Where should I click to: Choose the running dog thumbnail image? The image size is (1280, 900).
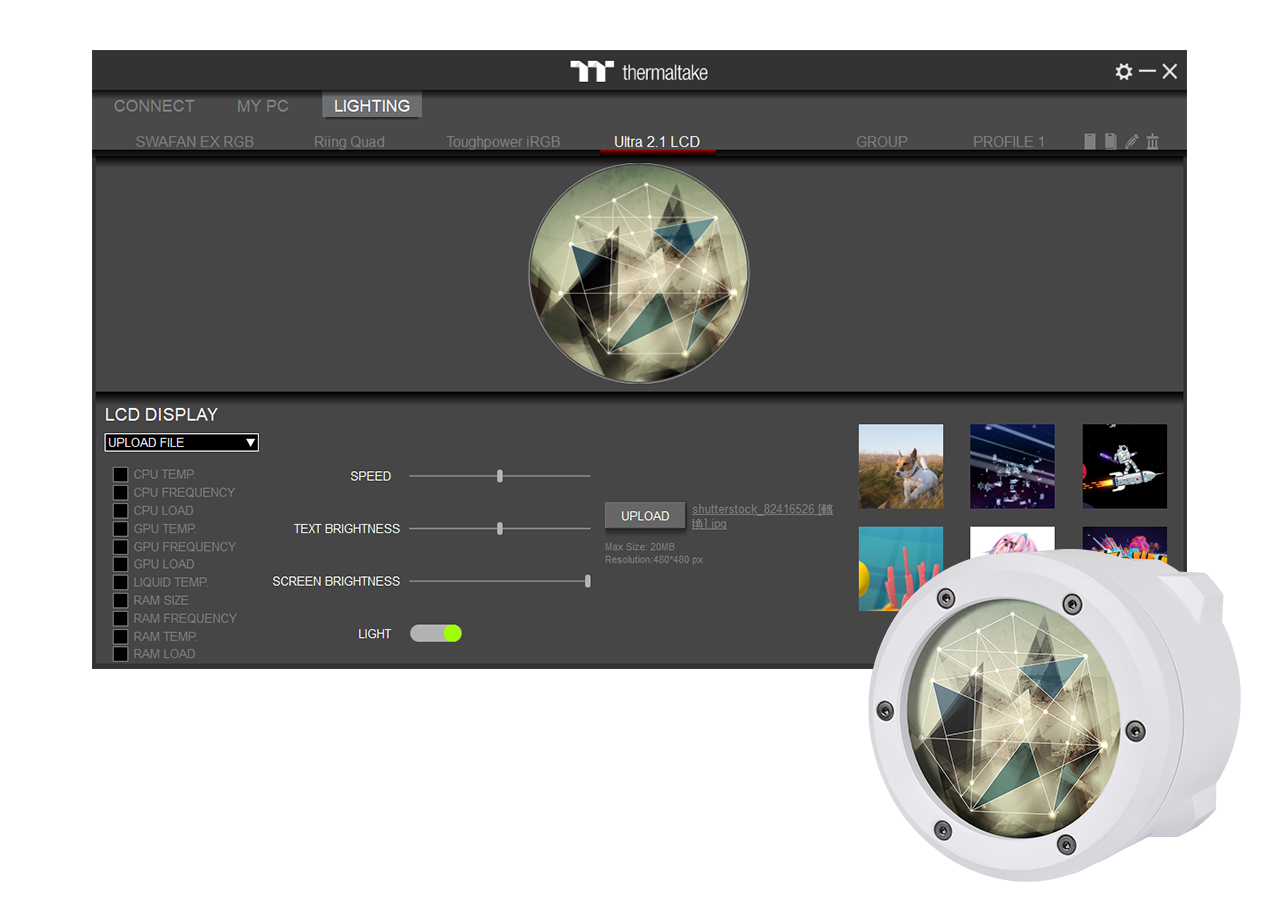click(900, 466)
